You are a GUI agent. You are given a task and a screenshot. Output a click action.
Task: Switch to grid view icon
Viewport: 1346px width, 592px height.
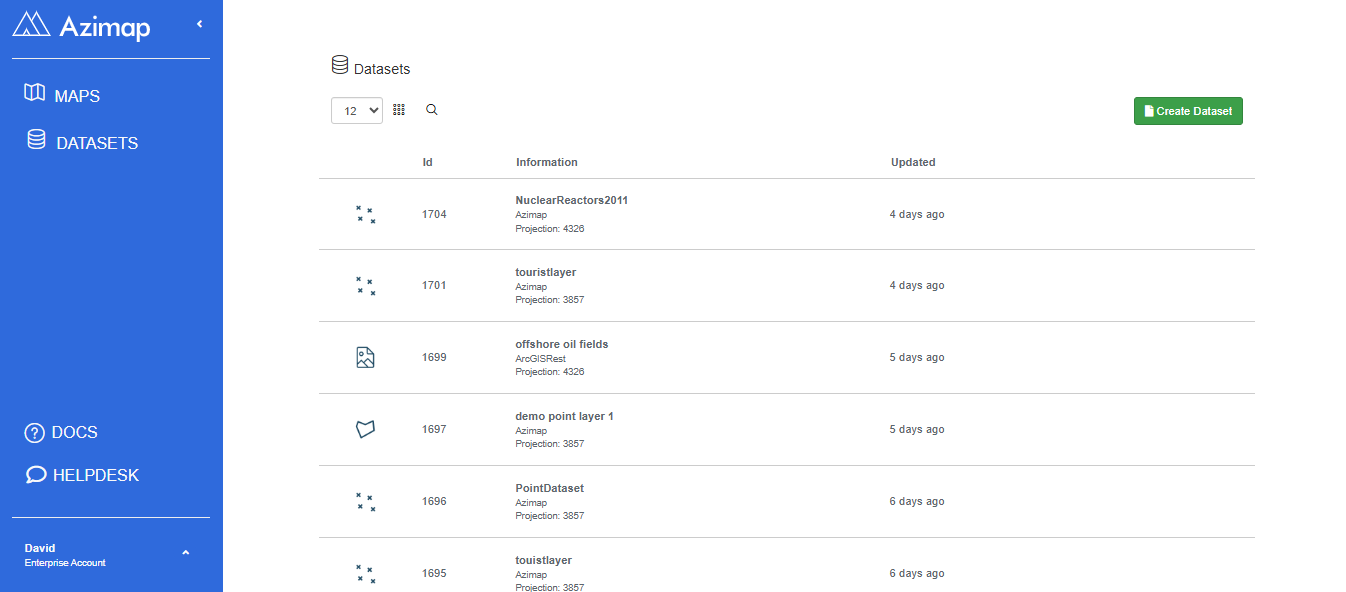[x=399, y=110]
